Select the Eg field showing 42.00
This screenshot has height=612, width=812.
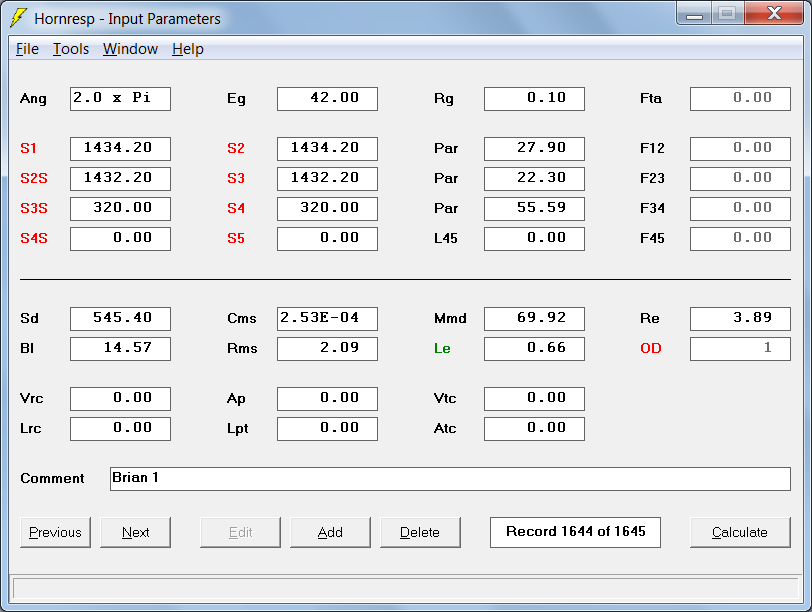coord(327,98)
